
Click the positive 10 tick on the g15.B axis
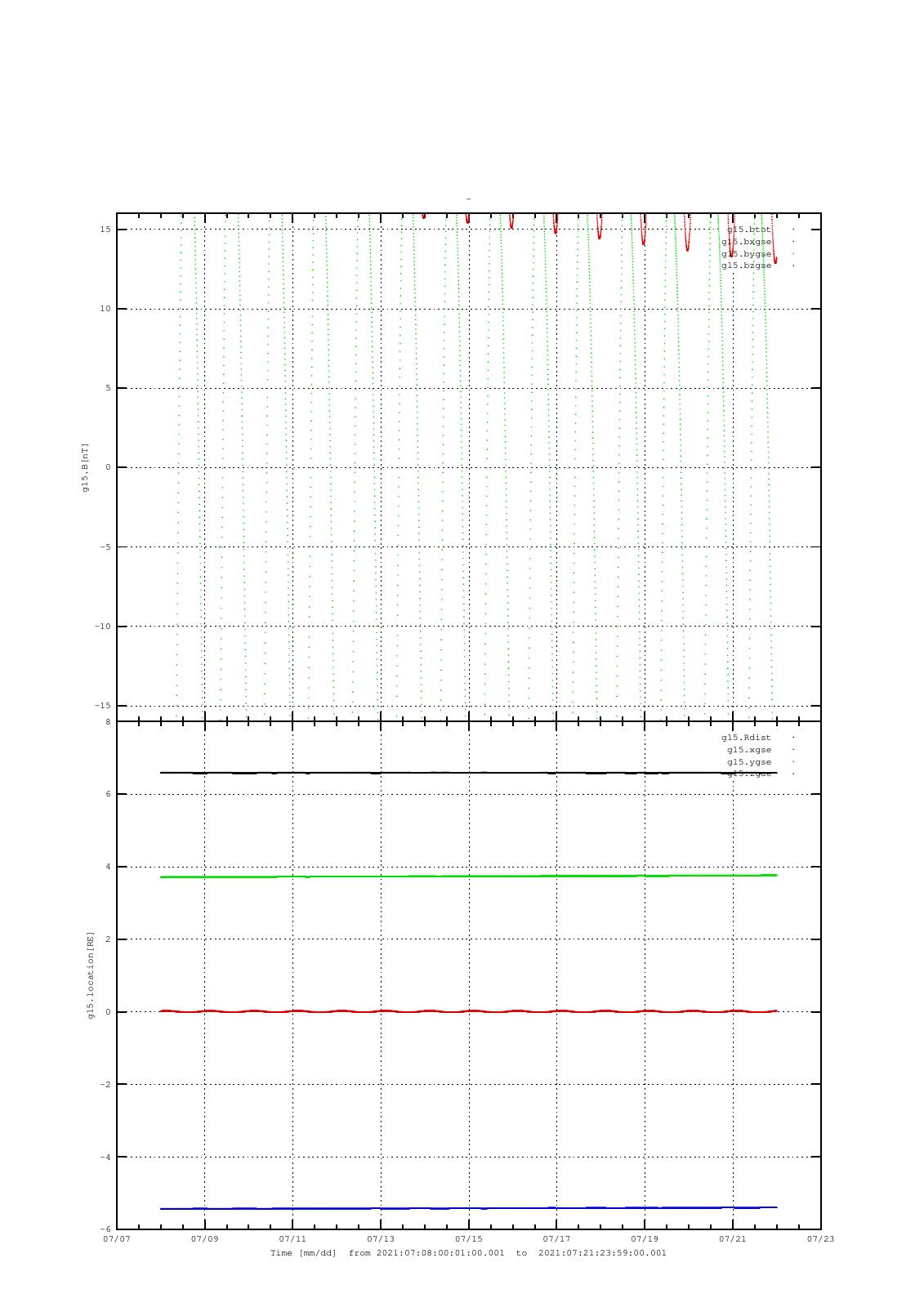(x=105, y=309)
